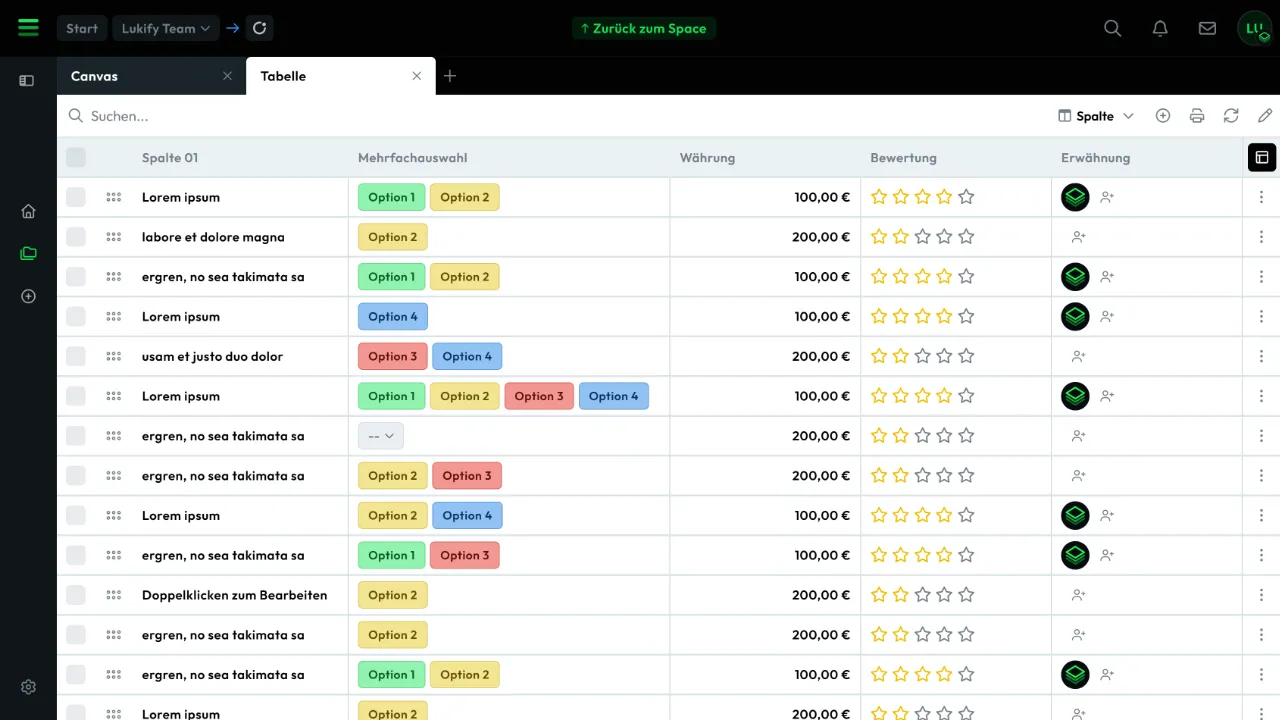Set first row rating to five stars
1280x720 pixels.
966,197
